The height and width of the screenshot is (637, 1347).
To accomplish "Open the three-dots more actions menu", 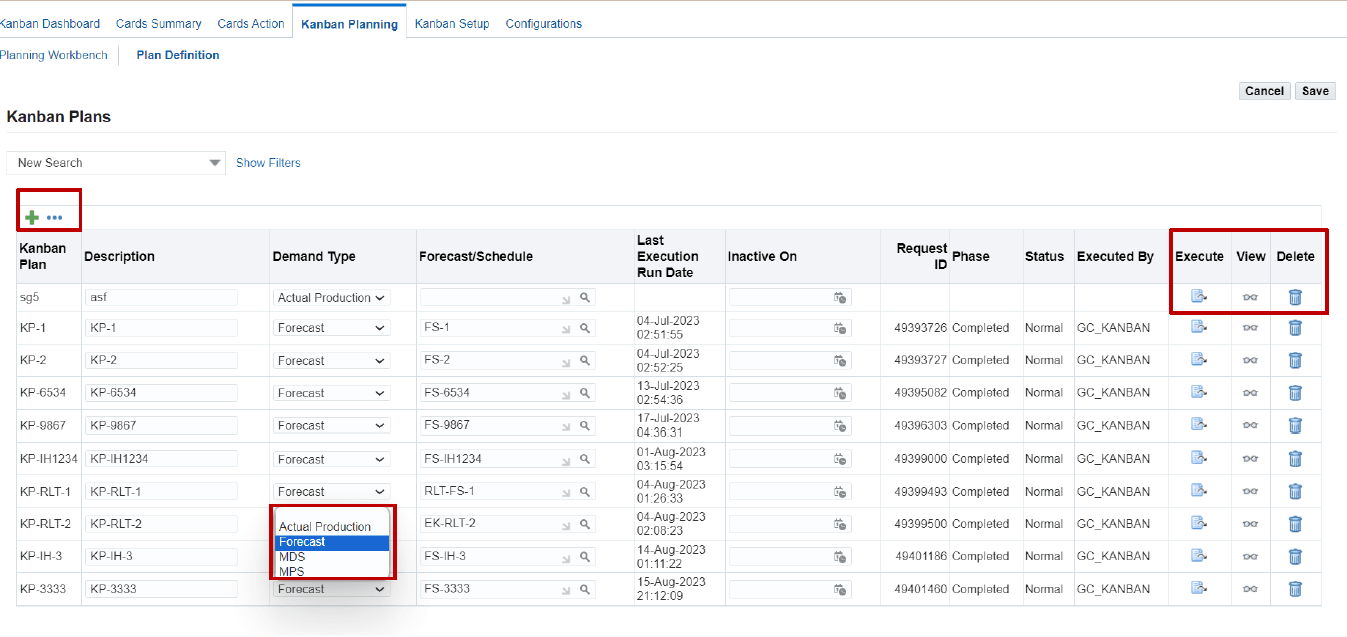I will (x=54, y=218).
